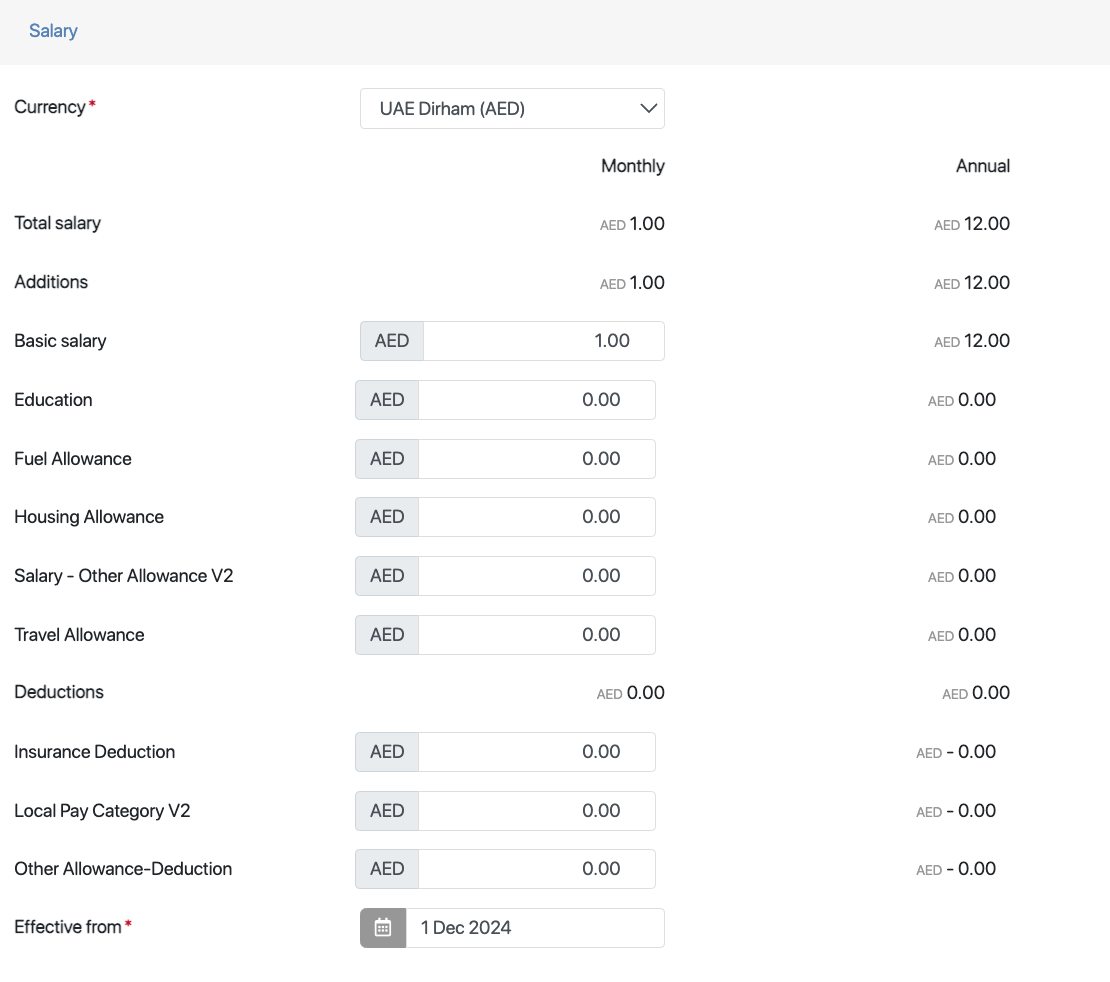The image size is (1110, 982).
Task: Edit the Other Allowance-Deduction amount field
Action: [536, 869]
